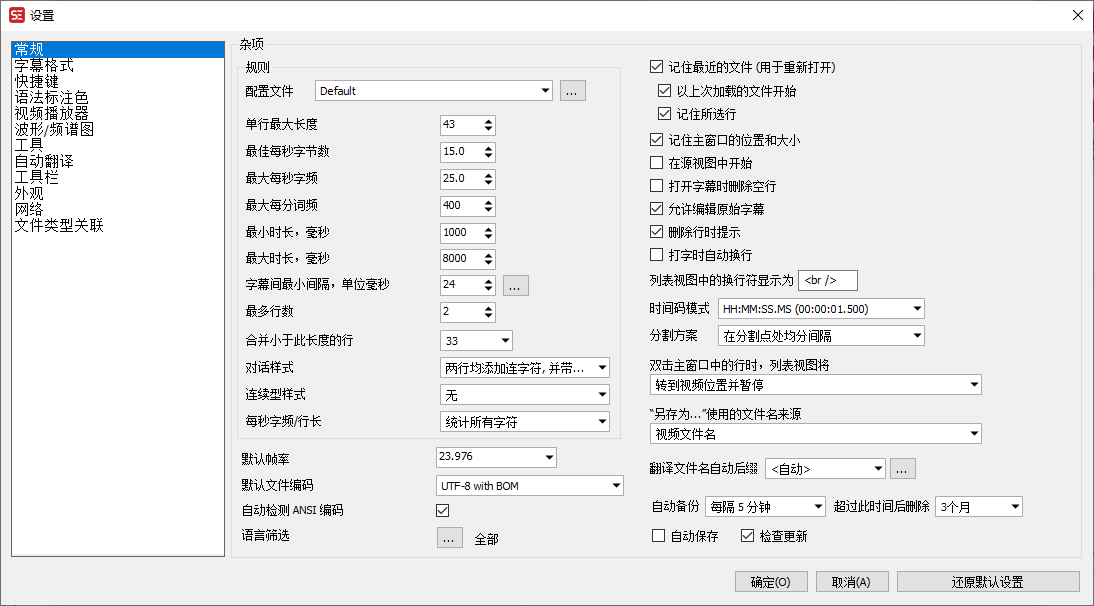
Task: Enable 自动保存 checkbox
Action: pos(658,536)
